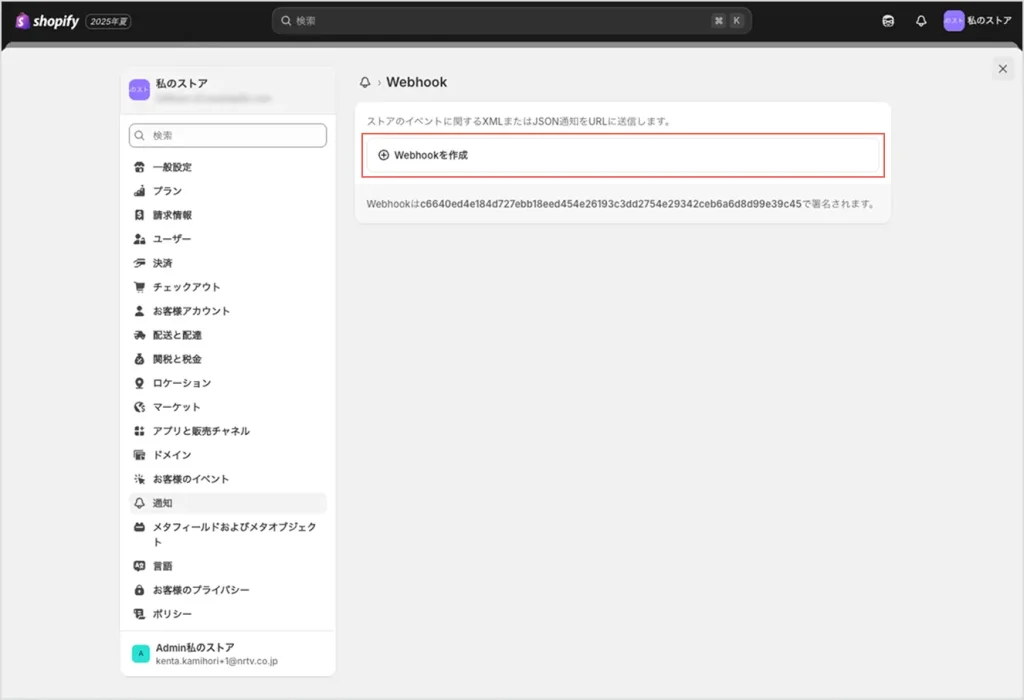Click the Shopify logo in top bar
This screenshot has width=1024, height=700.
point(46,21)
